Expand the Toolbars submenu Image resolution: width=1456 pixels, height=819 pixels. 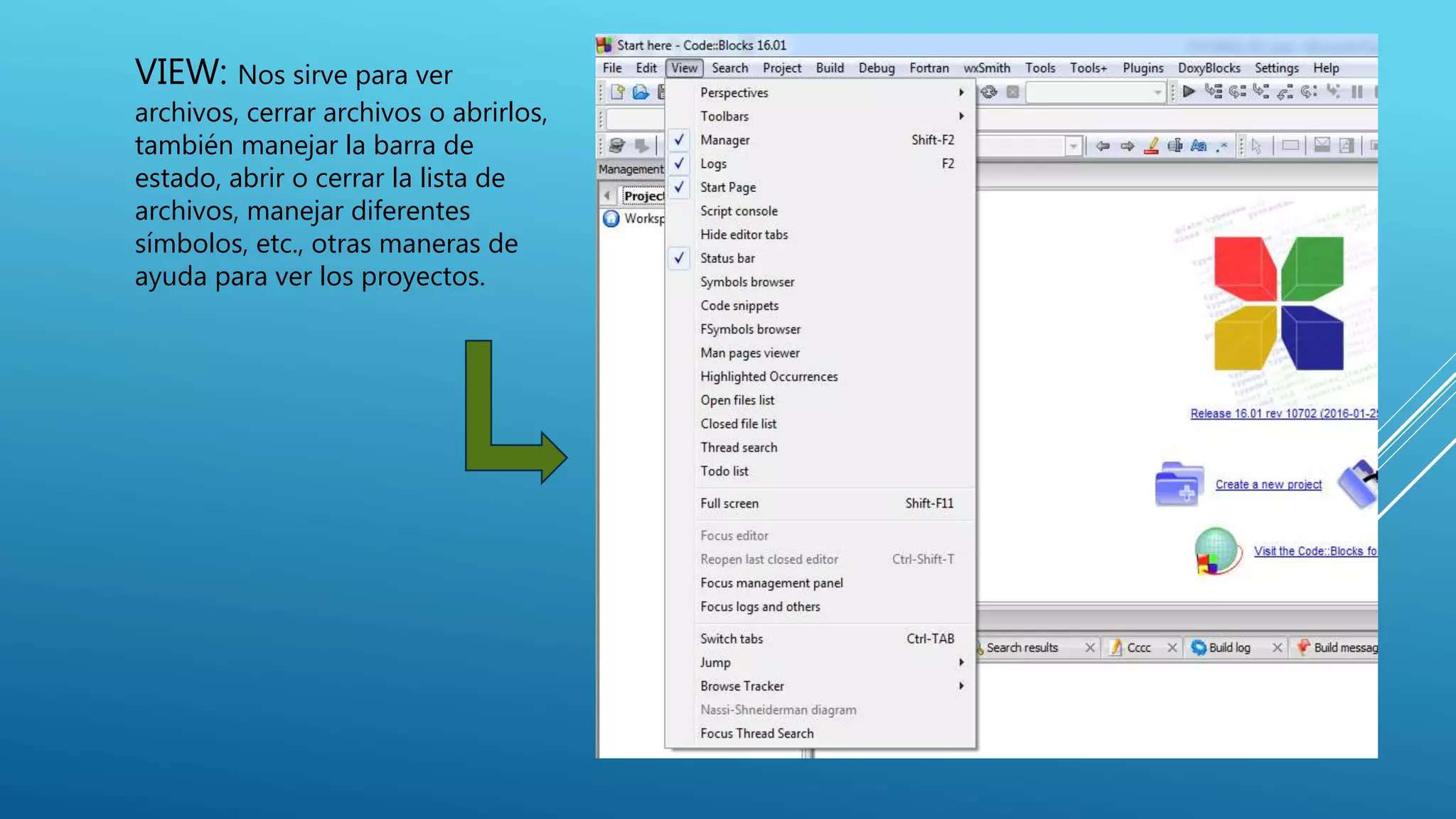click(822, 116)
